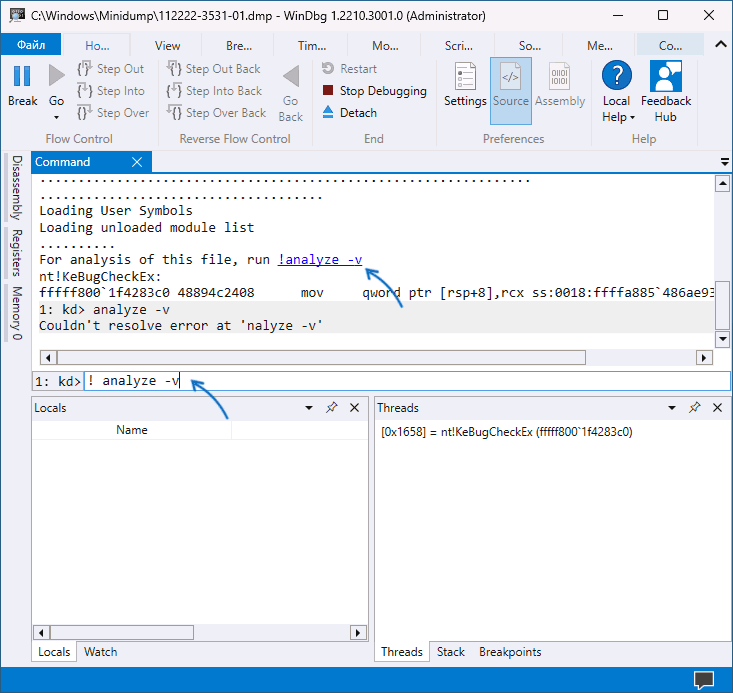Switch to the Watch tab
The width and height of the screenshot is (733, 693).
tap(101, 652)
